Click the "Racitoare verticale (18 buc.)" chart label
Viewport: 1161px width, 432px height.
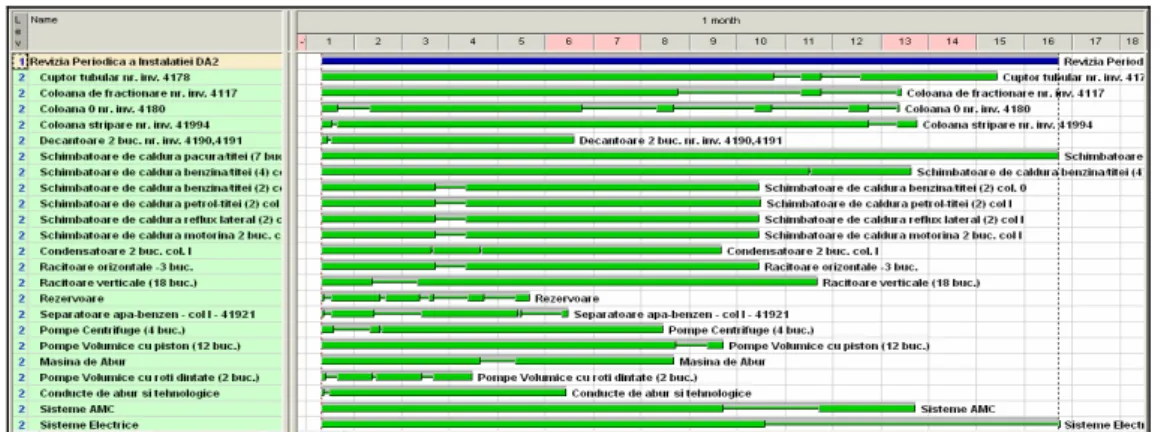coord(901,282)
